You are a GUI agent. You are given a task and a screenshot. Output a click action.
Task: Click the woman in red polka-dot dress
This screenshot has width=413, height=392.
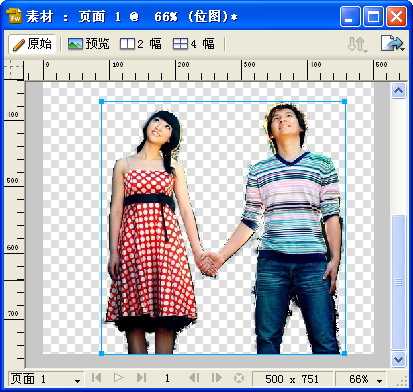152,233
